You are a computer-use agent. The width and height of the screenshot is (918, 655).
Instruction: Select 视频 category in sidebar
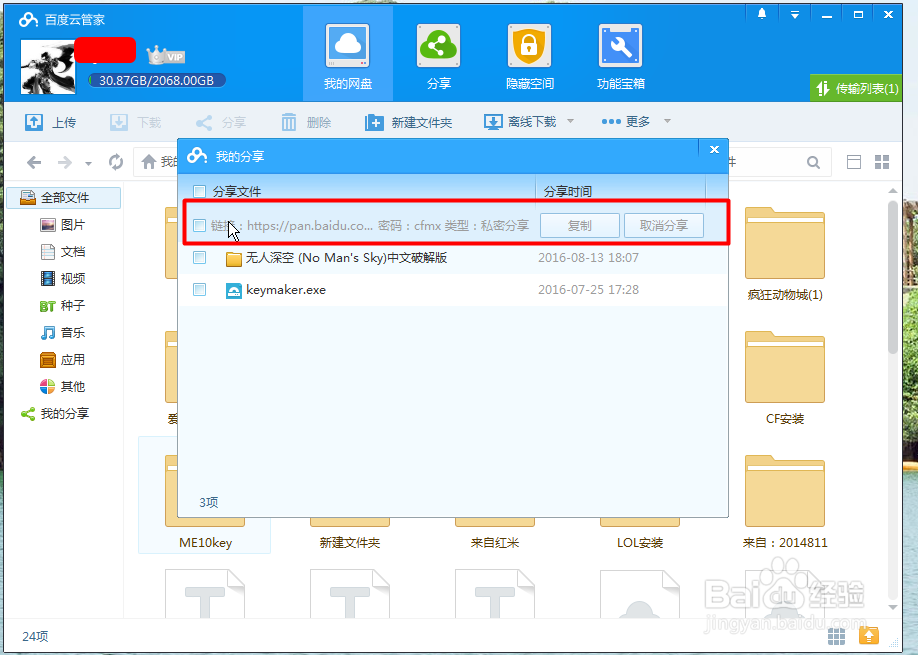click(x=63, y=279)
